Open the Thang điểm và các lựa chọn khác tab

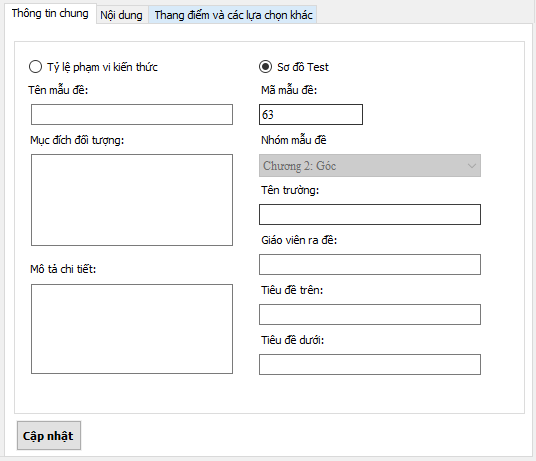[x=233, y=15]
